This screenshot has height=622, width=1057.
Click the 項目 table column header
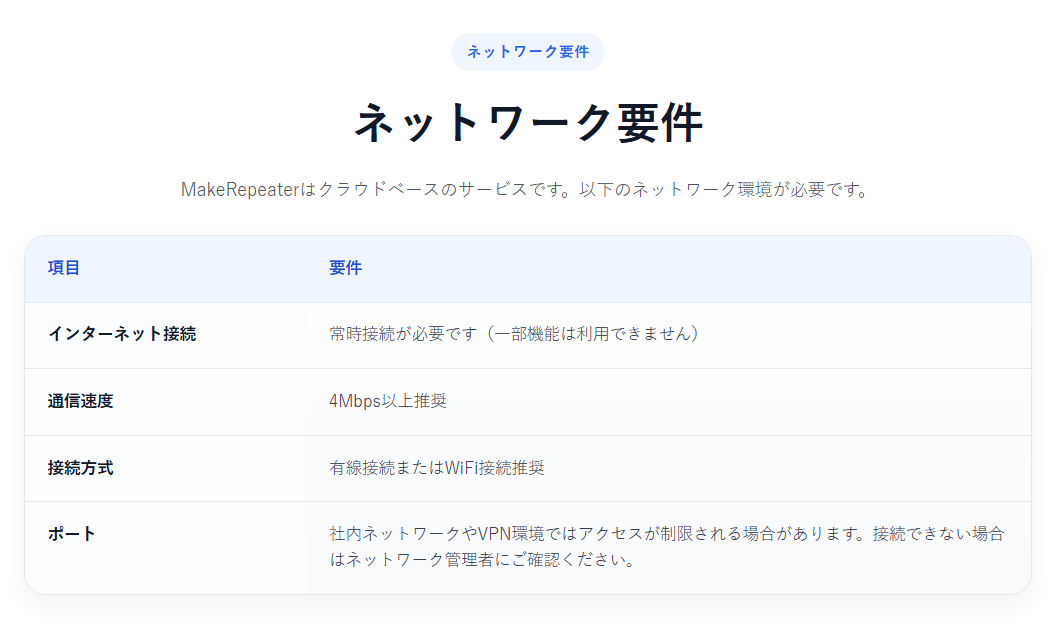pyautogui.click(x=60, y=268)
